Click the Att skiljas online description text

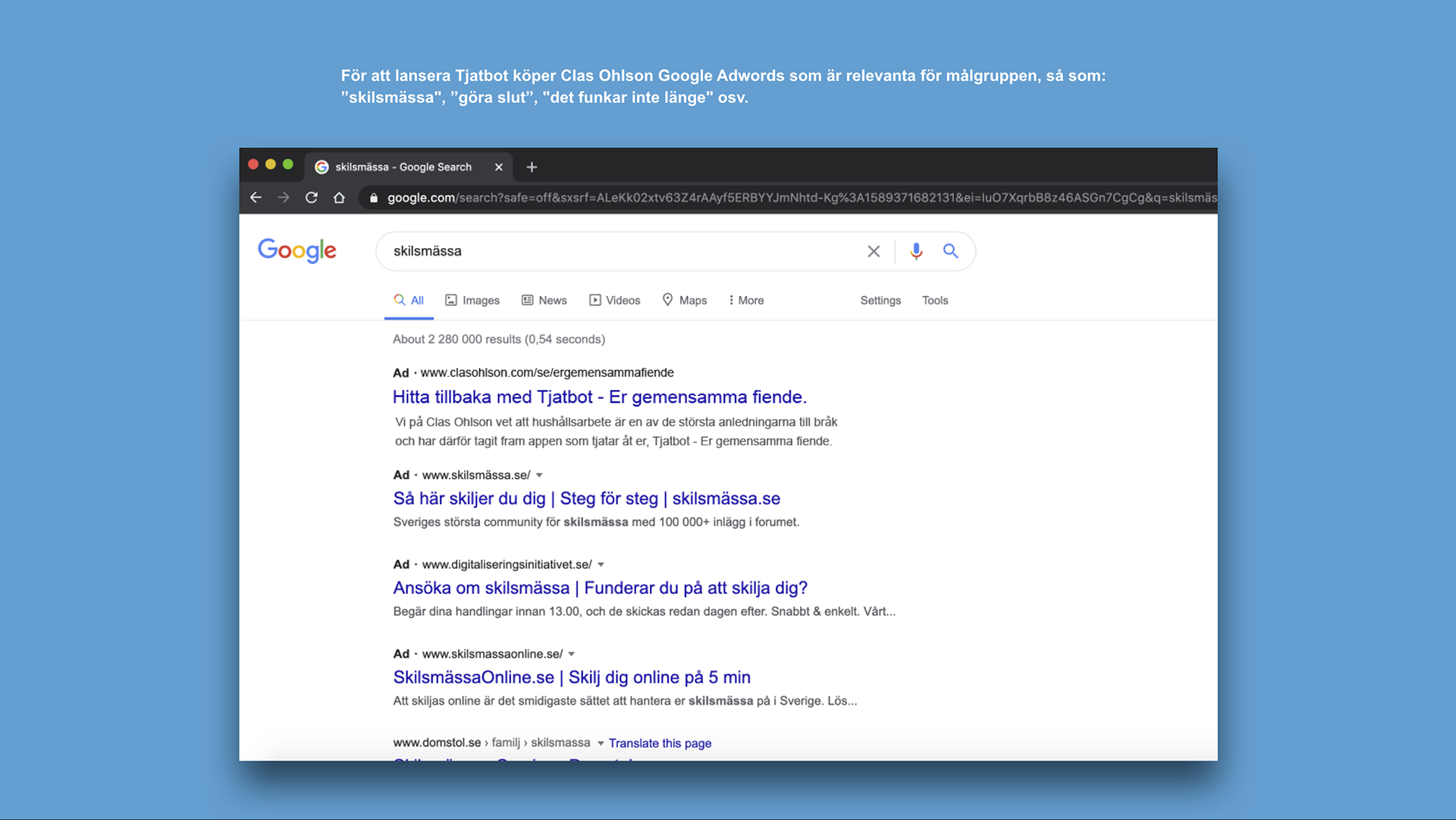[x=625, y=701]
